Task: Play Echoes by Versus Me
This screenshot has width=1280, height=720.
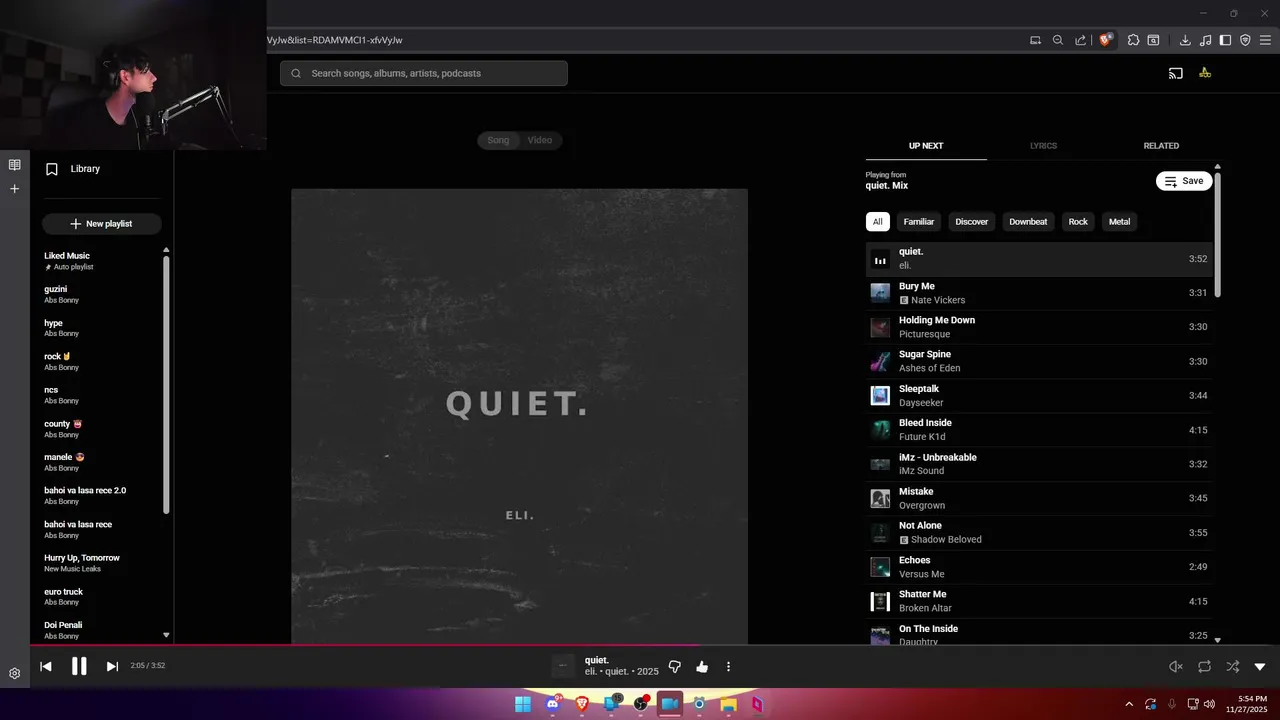Action: tap(1039, 567)
